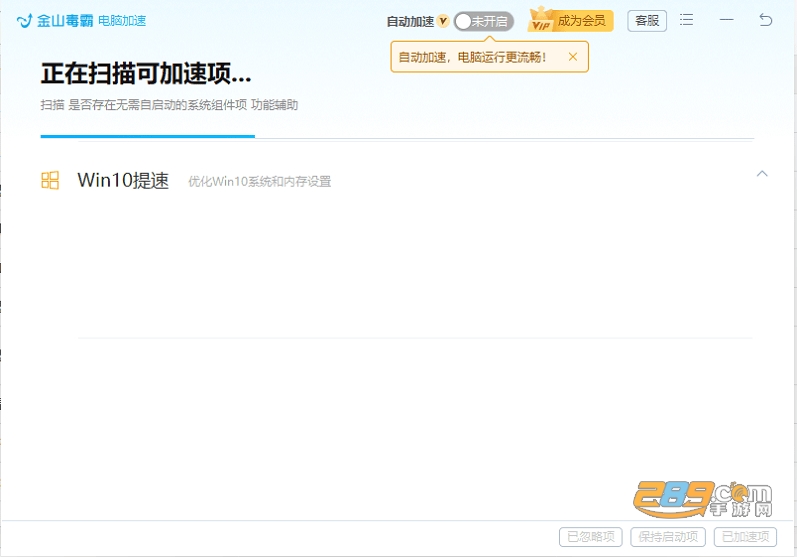797x557 pixels.
Task: Collapse the Win10提速 section
Action: (x=762, y=174)
